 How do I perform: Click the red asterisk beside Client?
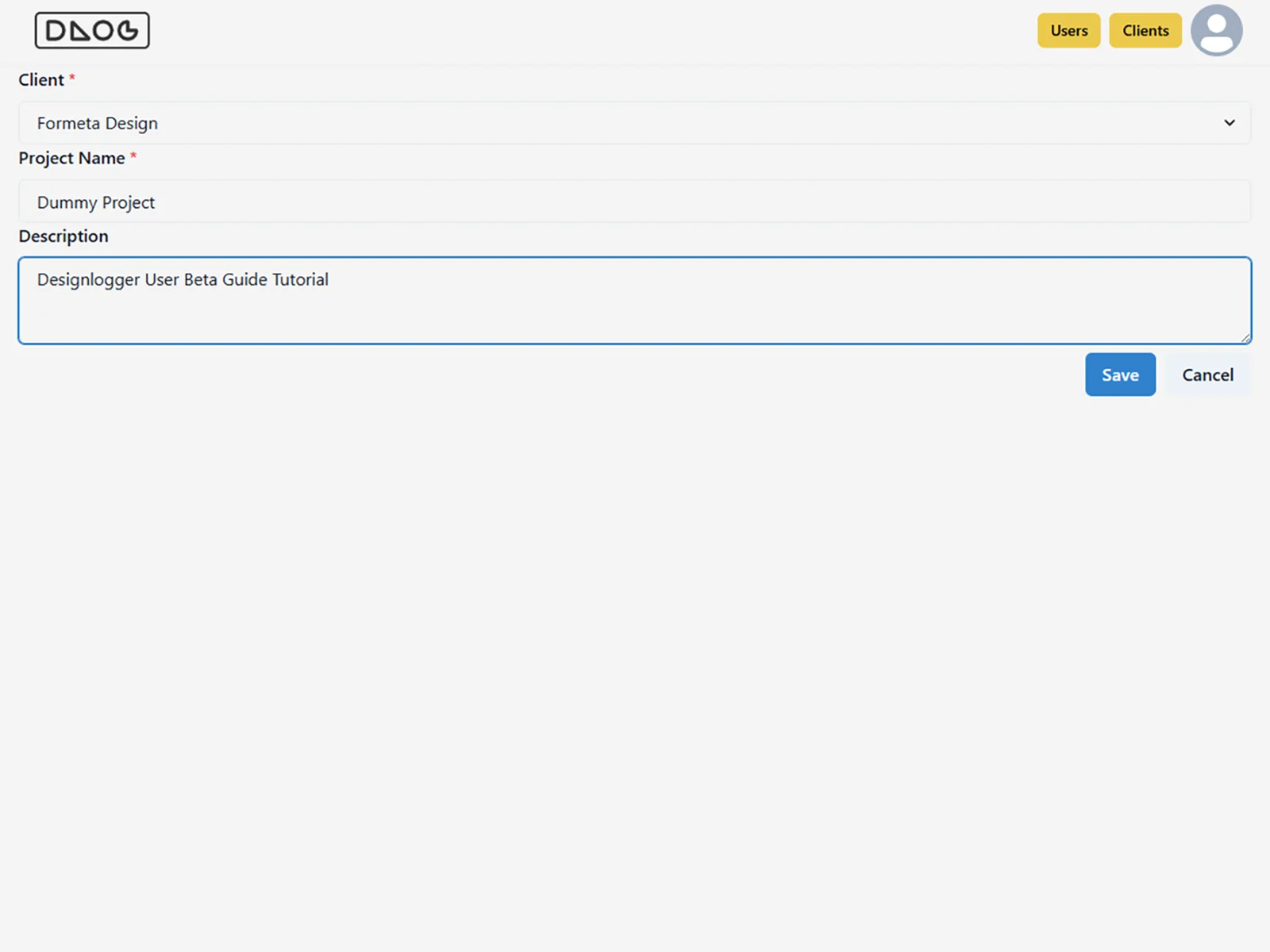(x=72, y=78)
